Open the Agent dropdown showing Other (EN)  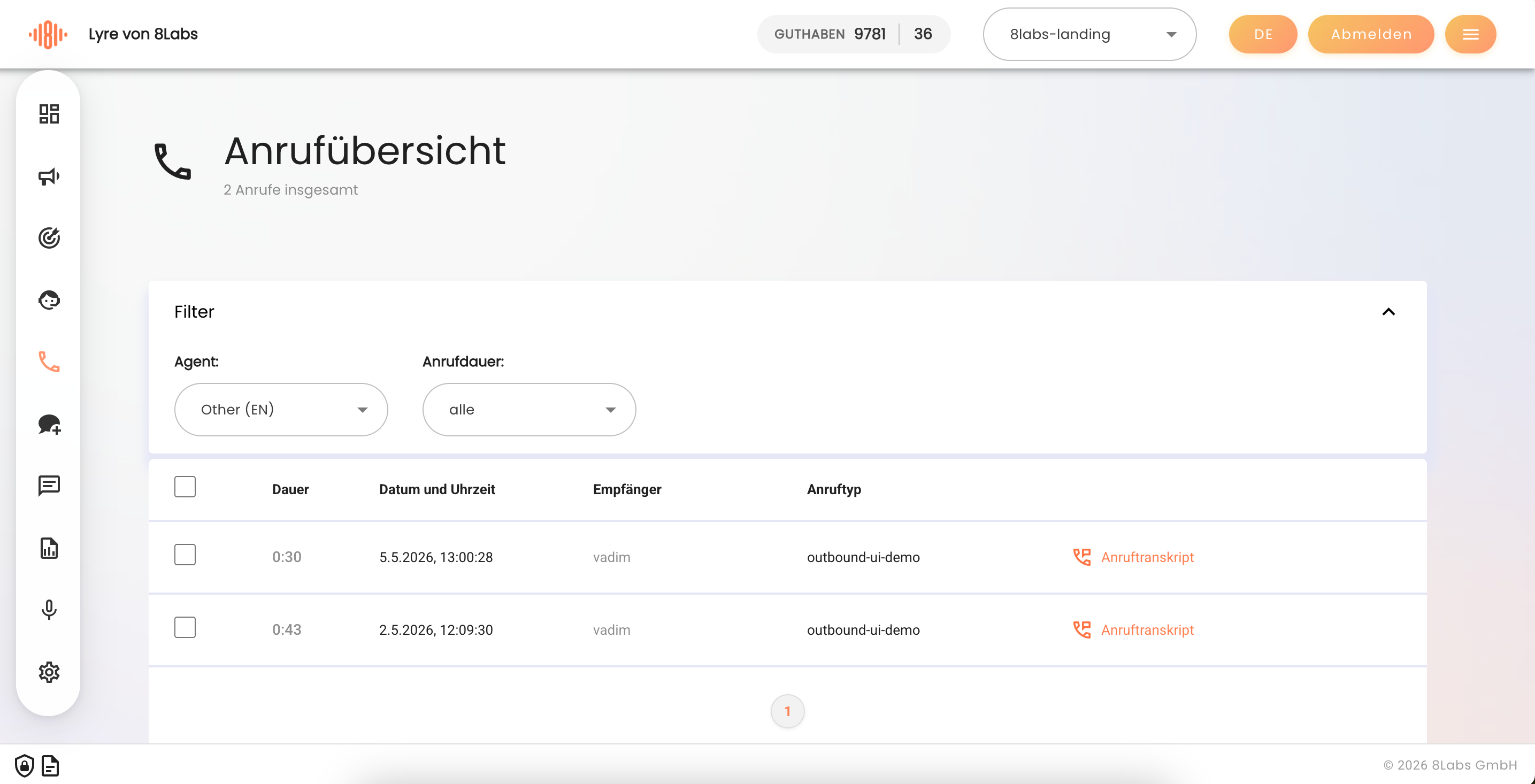[281, 409]
